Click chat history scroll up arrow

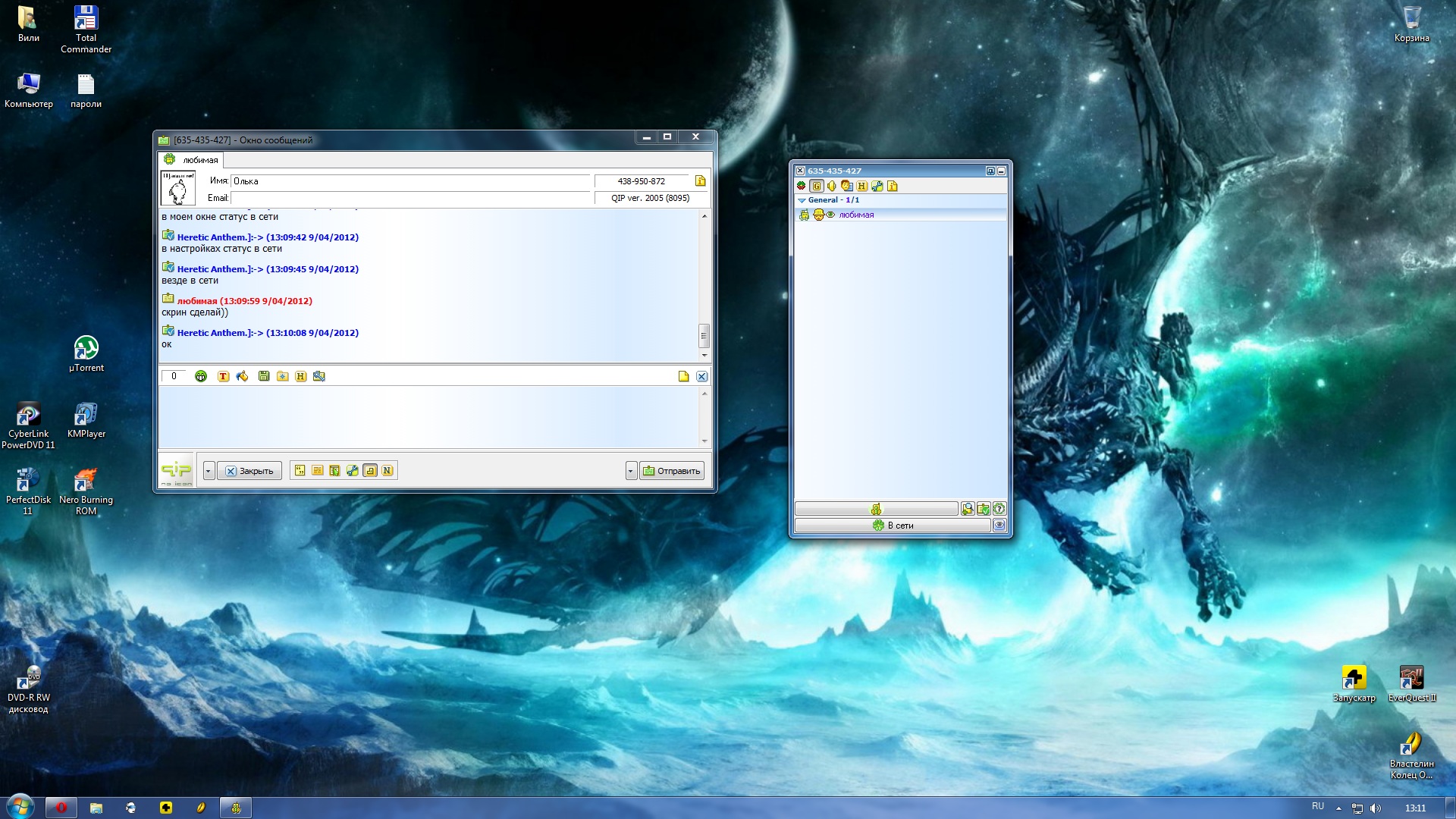click(x=704, y=216)
